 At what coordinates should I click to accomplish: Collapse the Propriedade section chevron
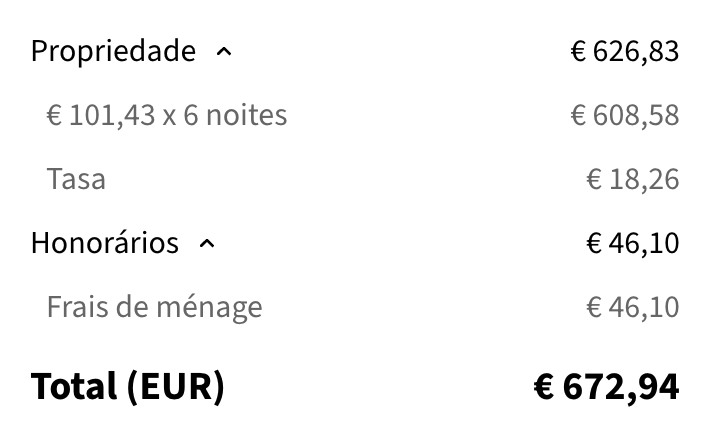(x=224, y=52)
